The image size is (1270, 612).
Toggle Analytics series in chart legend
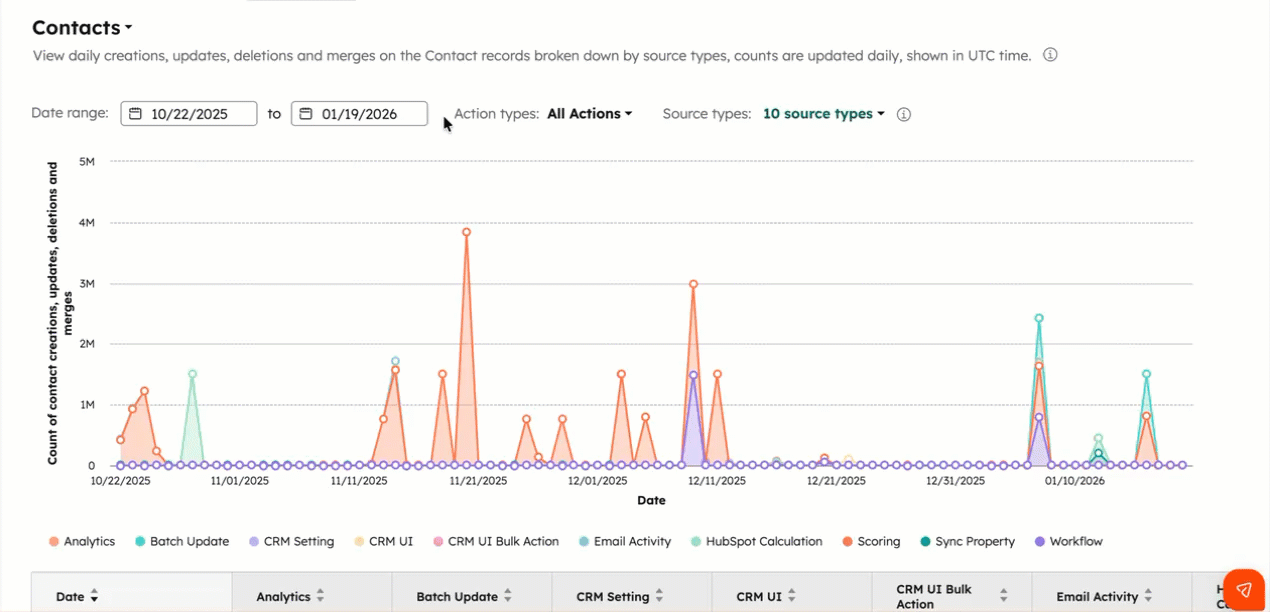click(82, 542)
